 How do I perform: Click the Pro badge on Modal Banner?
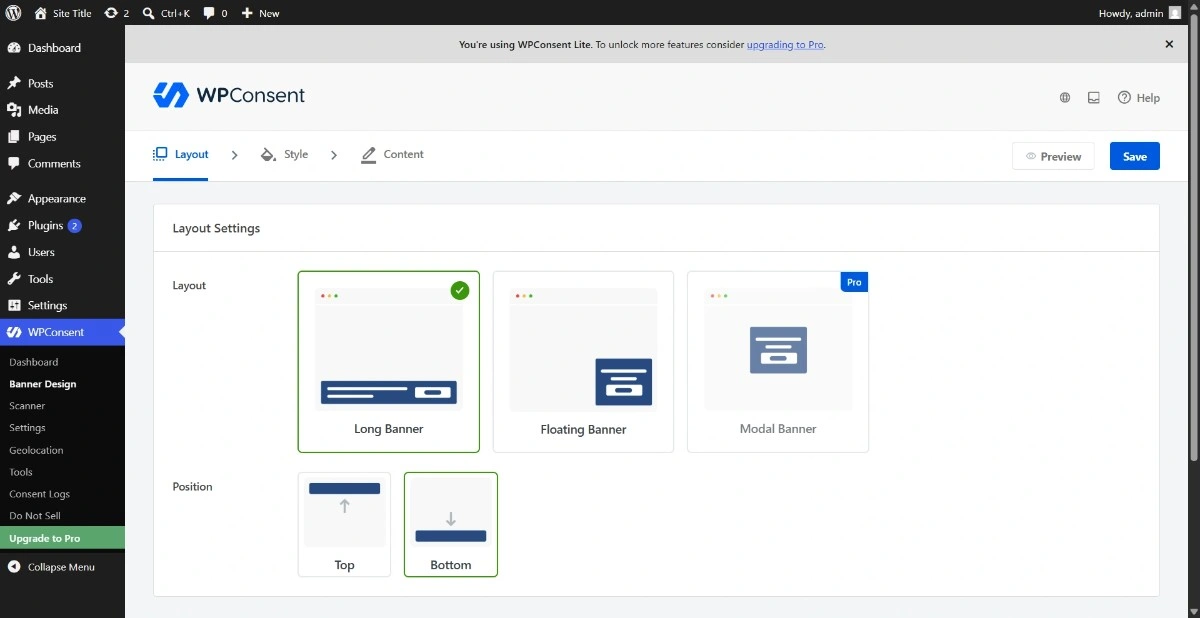click(854, 282)
